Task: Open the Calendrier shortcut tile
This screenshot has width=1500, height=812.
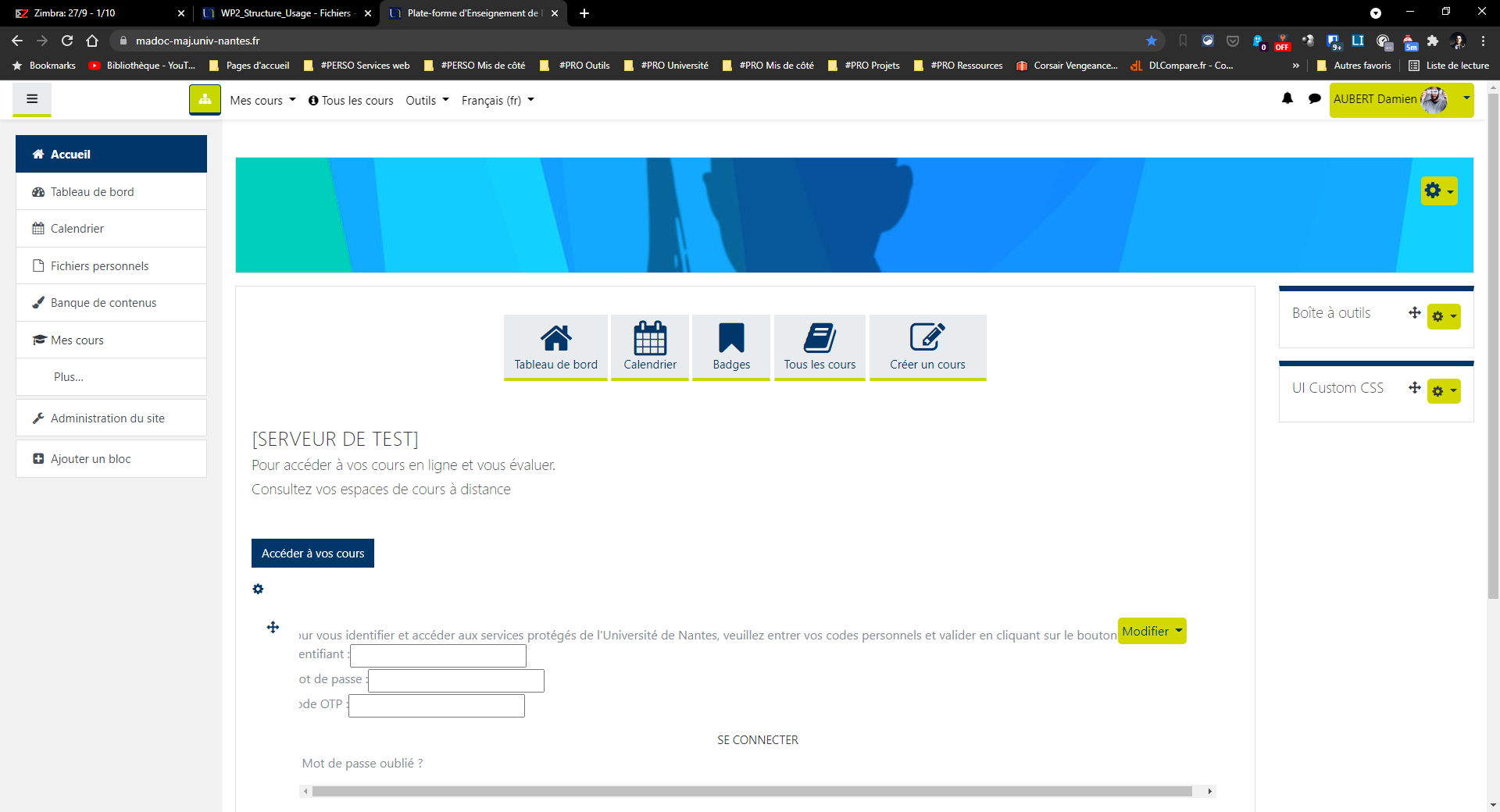Action: click(650, 347)
